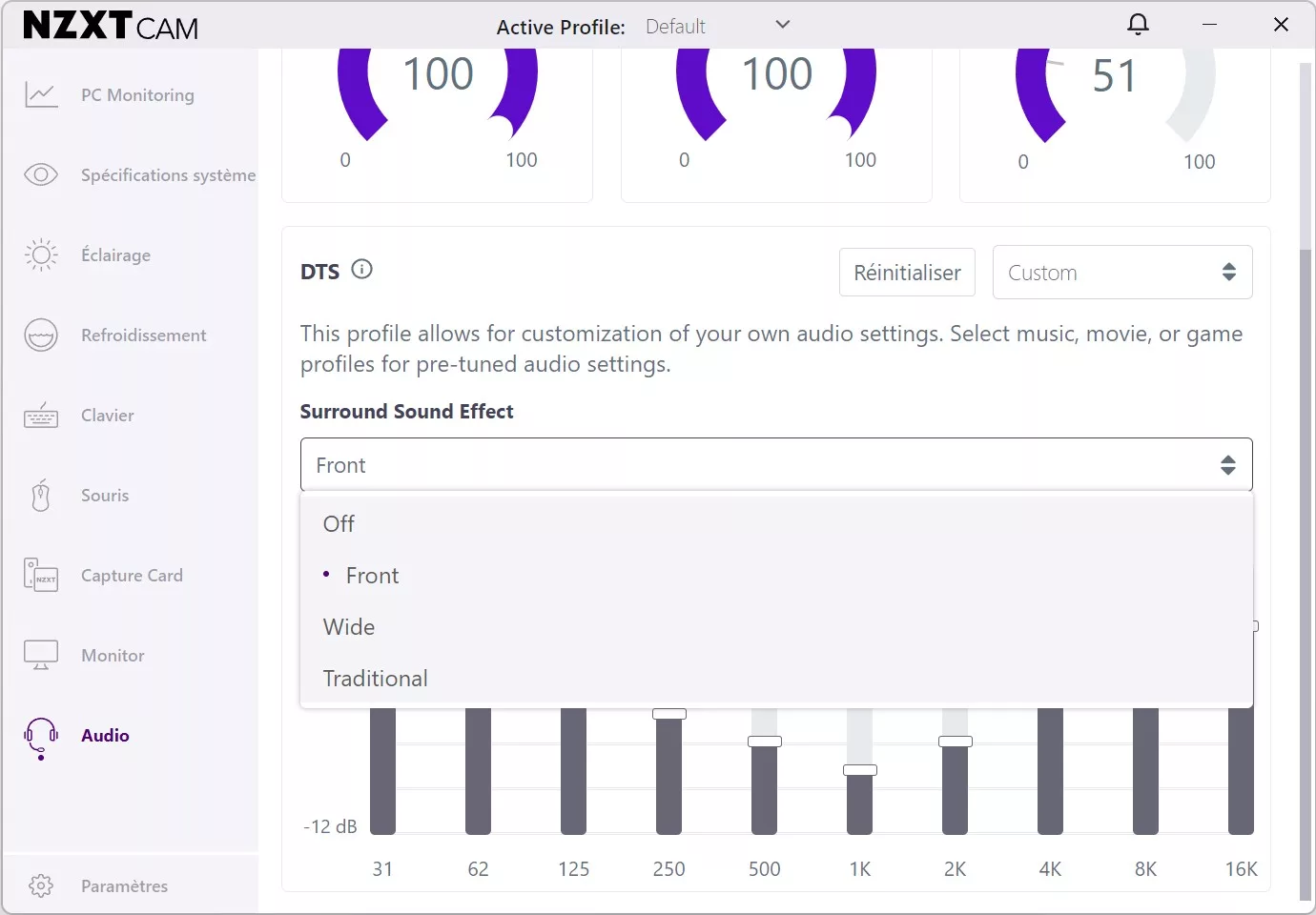Click the notification bell icon

pyautogui.click(x=1138, y=24)
